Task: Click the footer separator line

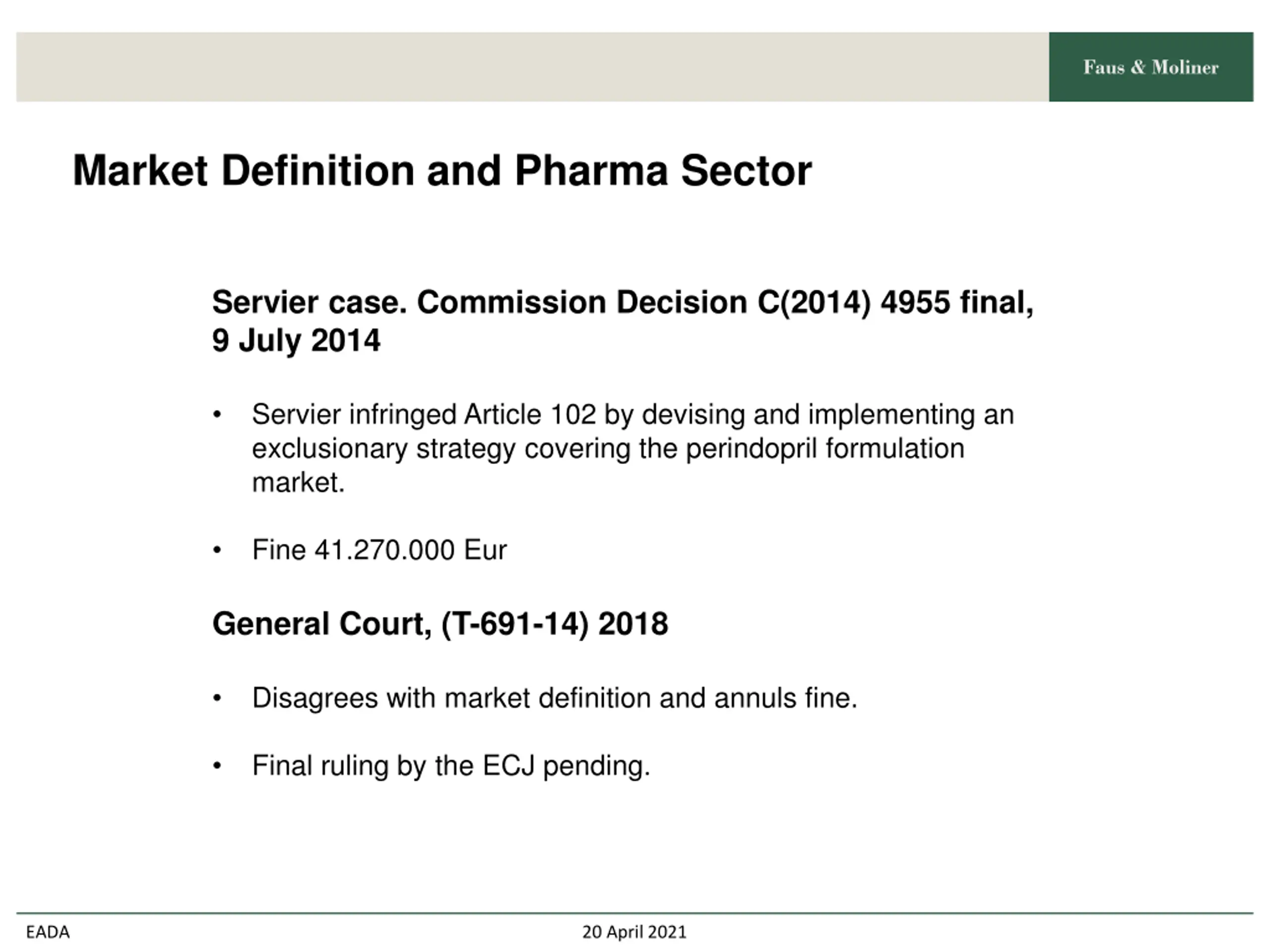Action: [635, 913]
